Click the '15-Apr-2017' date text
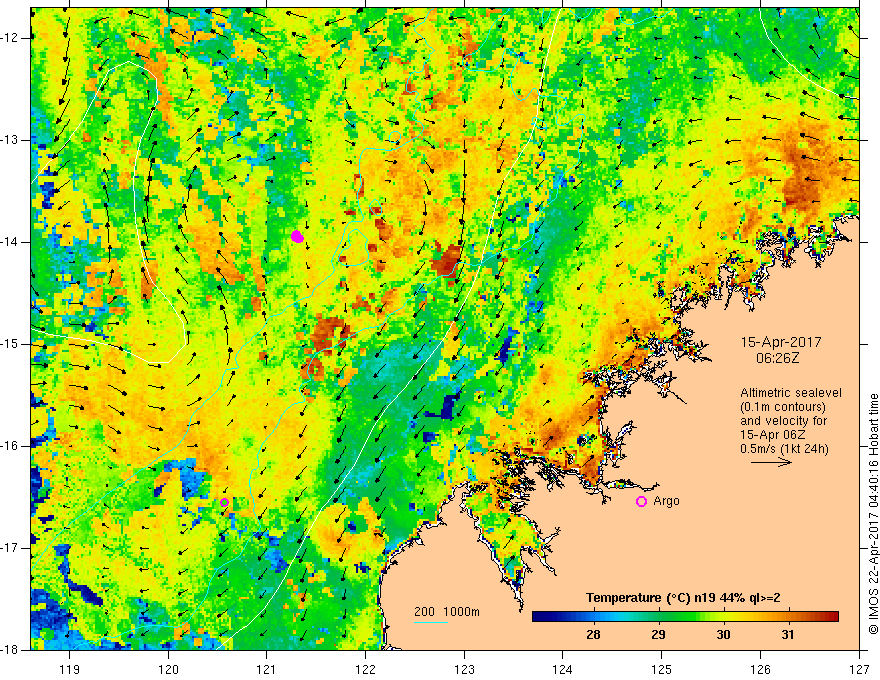This screenshot has width=880, height=680. pyautogui.click(x=781, y=342)
